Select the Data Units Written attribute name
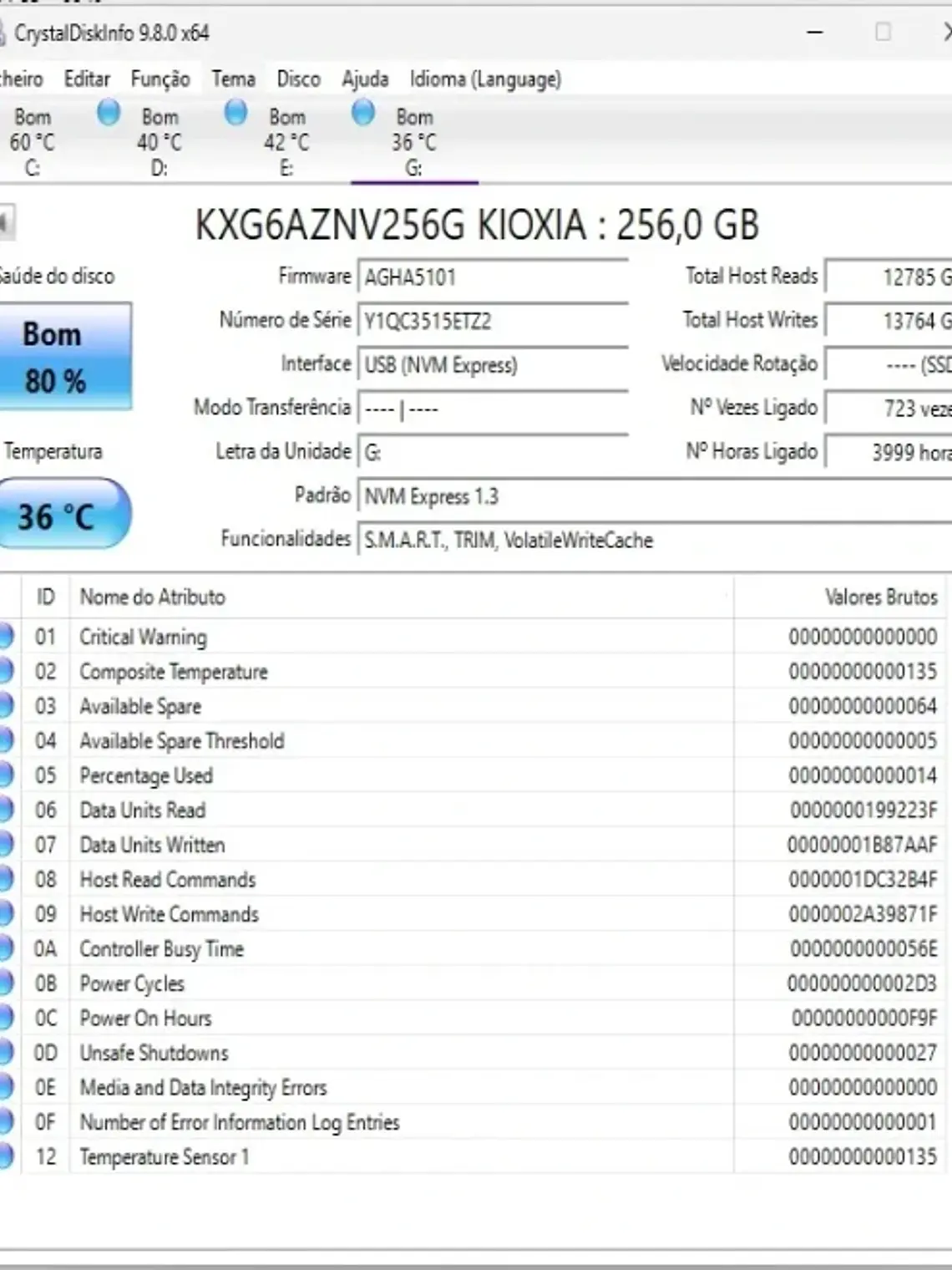Viewport: 952px width, 1270px height. 152,845
